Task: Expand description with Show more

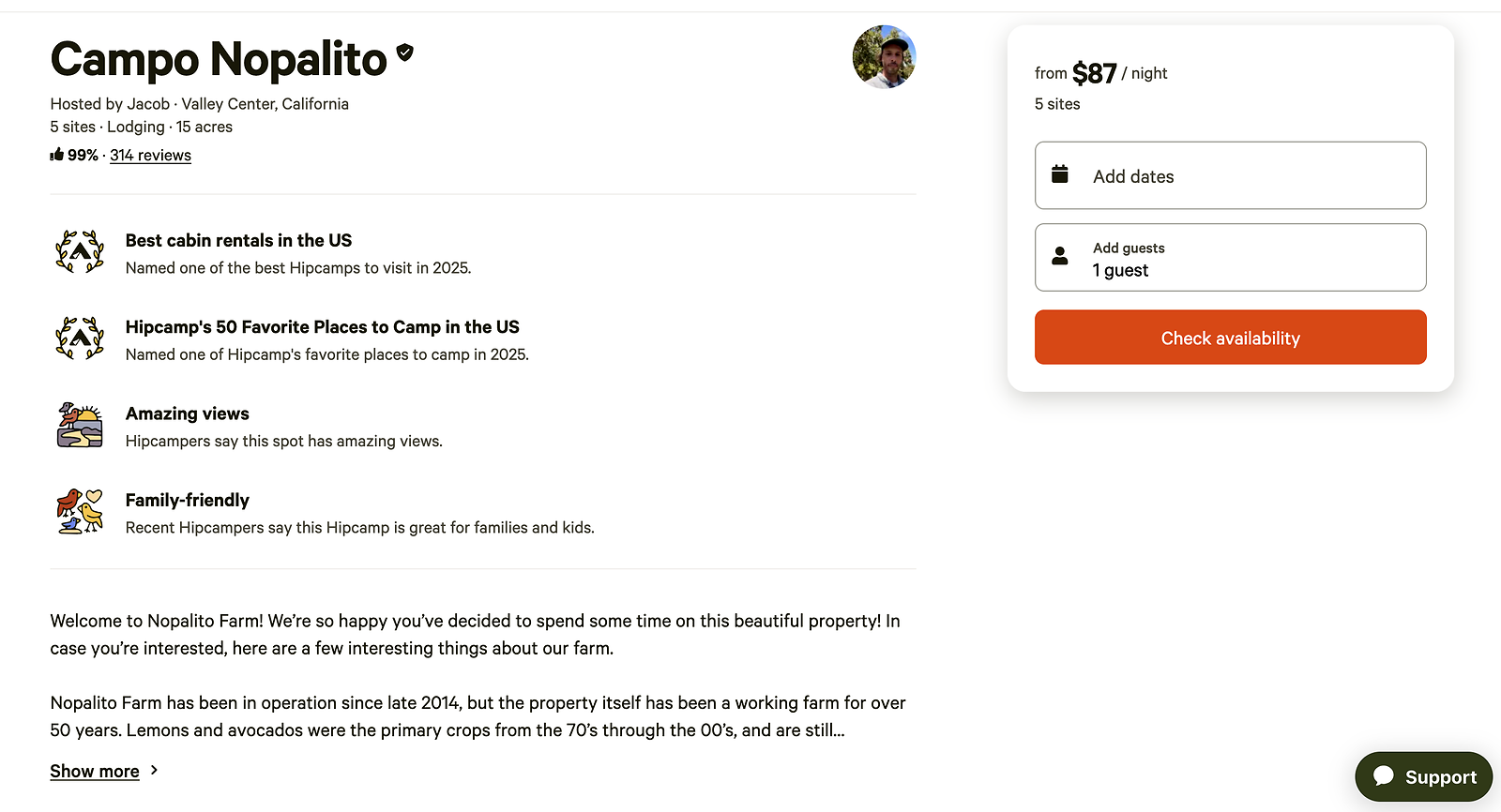Action: pos(95,772)
